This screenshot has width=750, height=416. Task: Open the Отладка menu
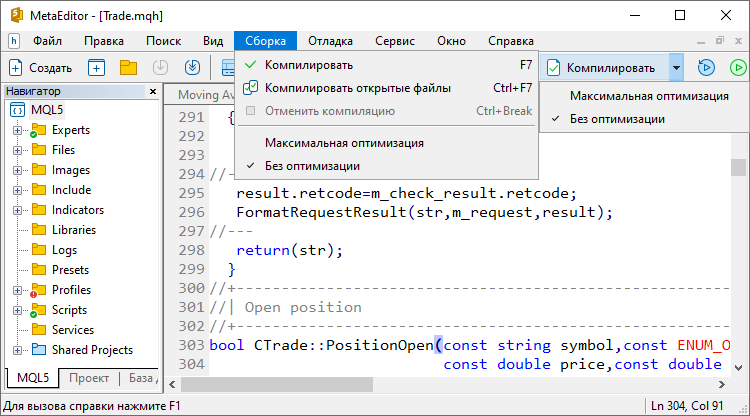coord(331,41)
